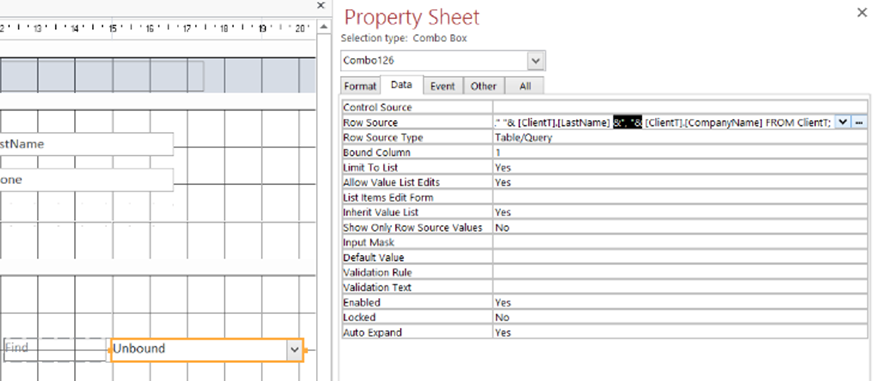Viewport: 878px width, 381px height.
Task: Click Show Only Row Source Values No value
Action: [x=680, y=227]
